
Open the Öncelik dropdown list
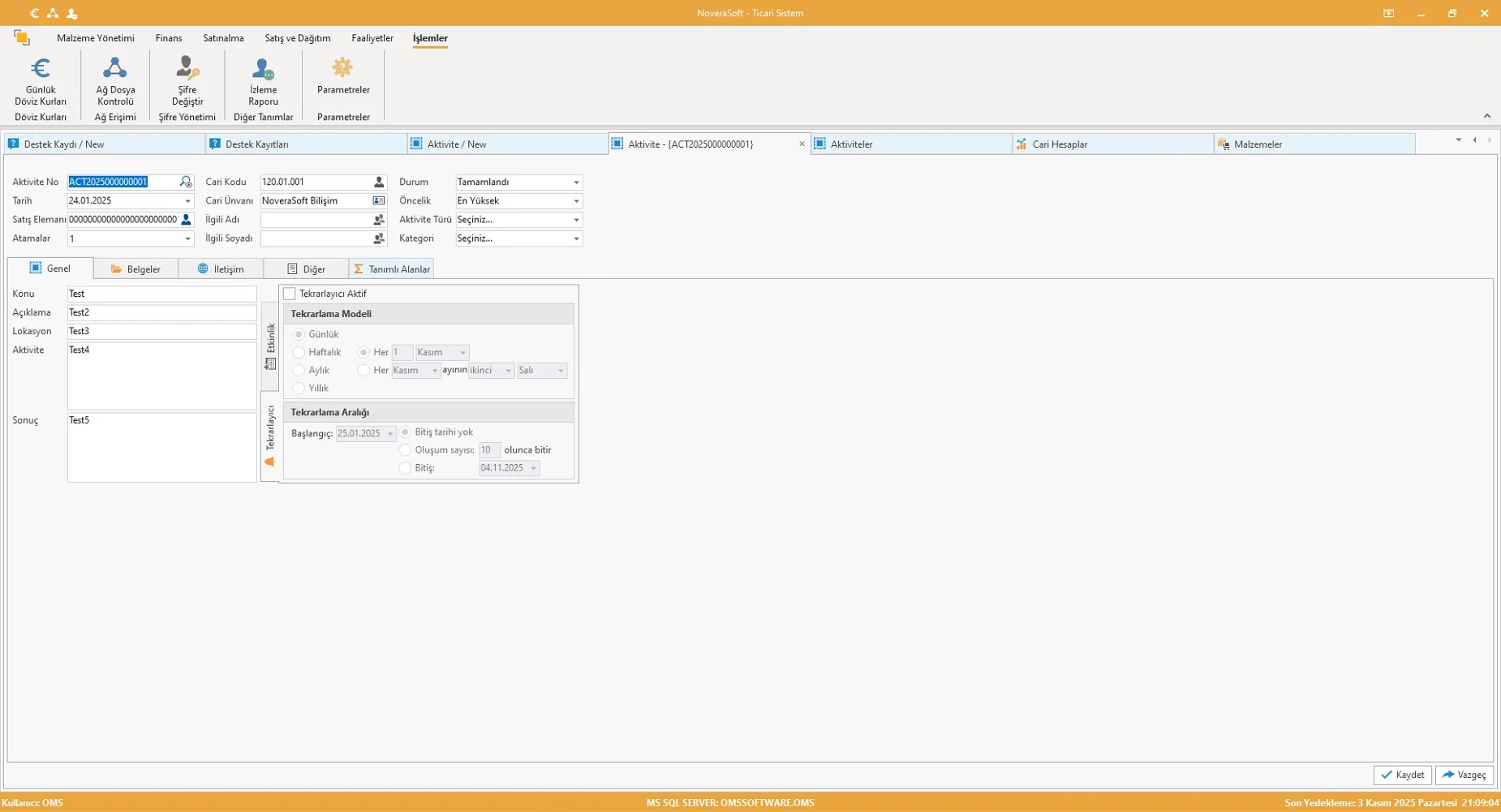point(576,201)
